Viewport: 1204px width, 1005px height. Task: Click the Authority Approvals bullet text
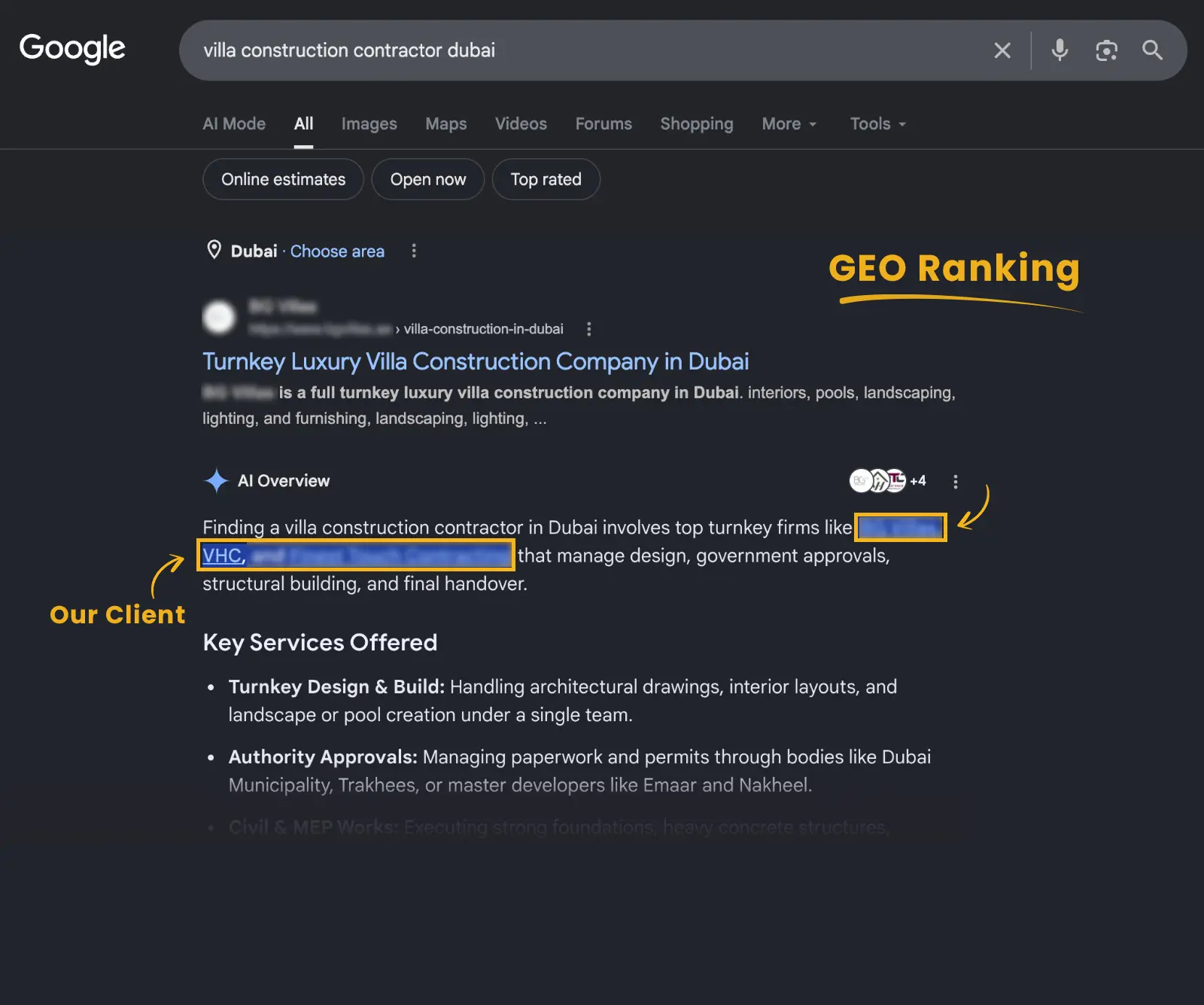(579, 771)
